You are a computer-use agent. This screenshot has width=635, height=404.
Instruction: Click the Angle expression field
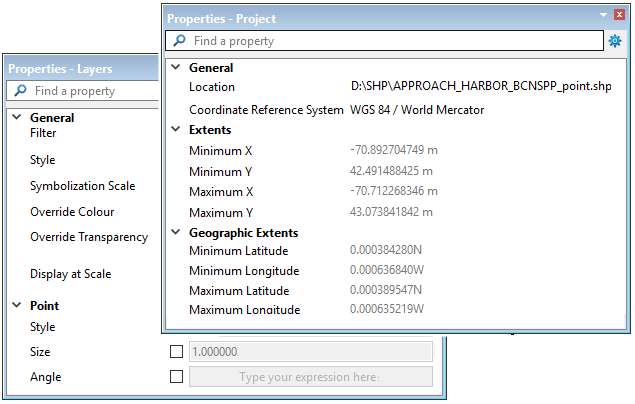pyautogui.click(x=310, y=377)
